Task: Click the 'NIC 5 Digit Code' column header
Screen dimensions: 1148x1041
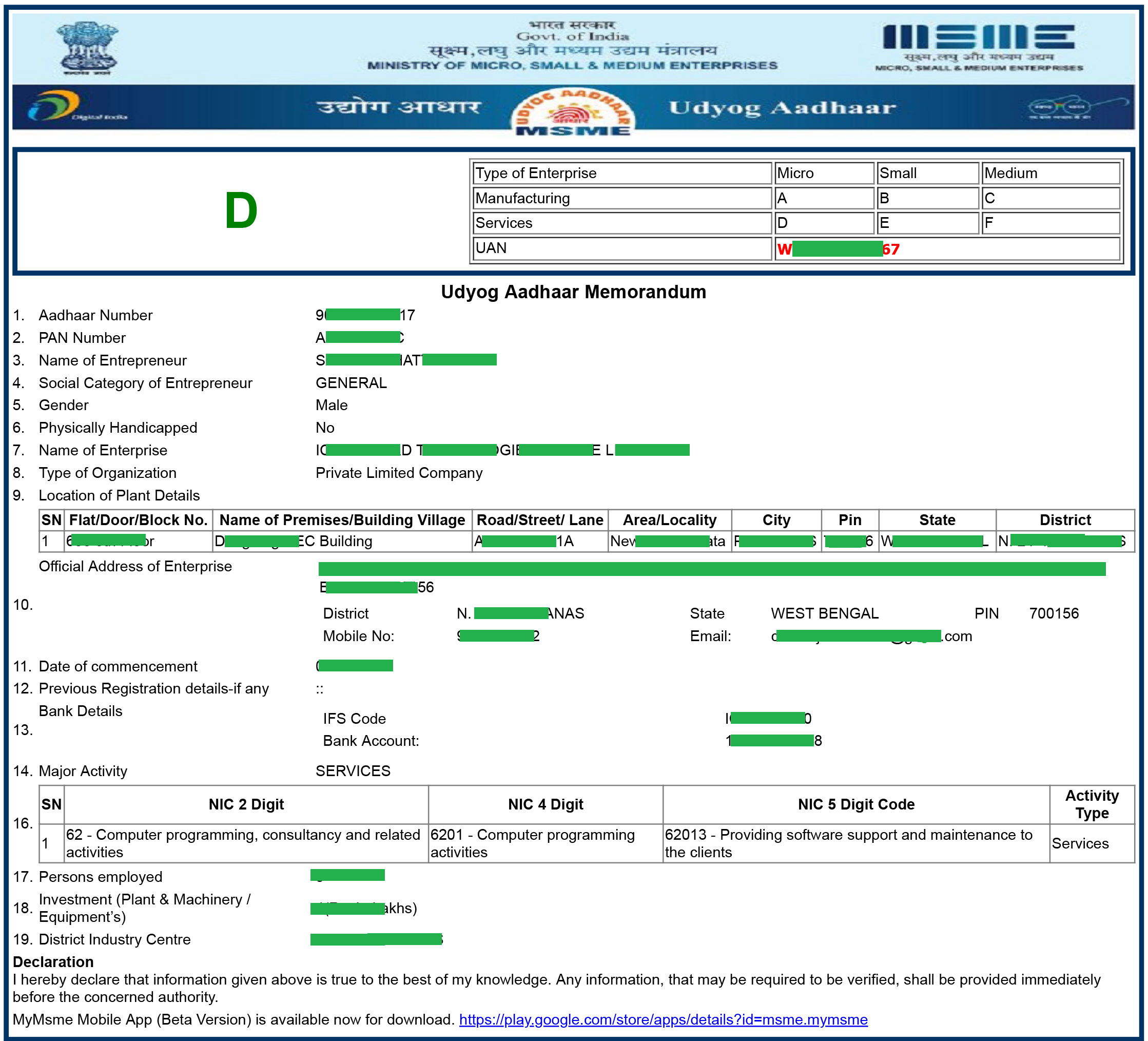Action: (856, 804)
